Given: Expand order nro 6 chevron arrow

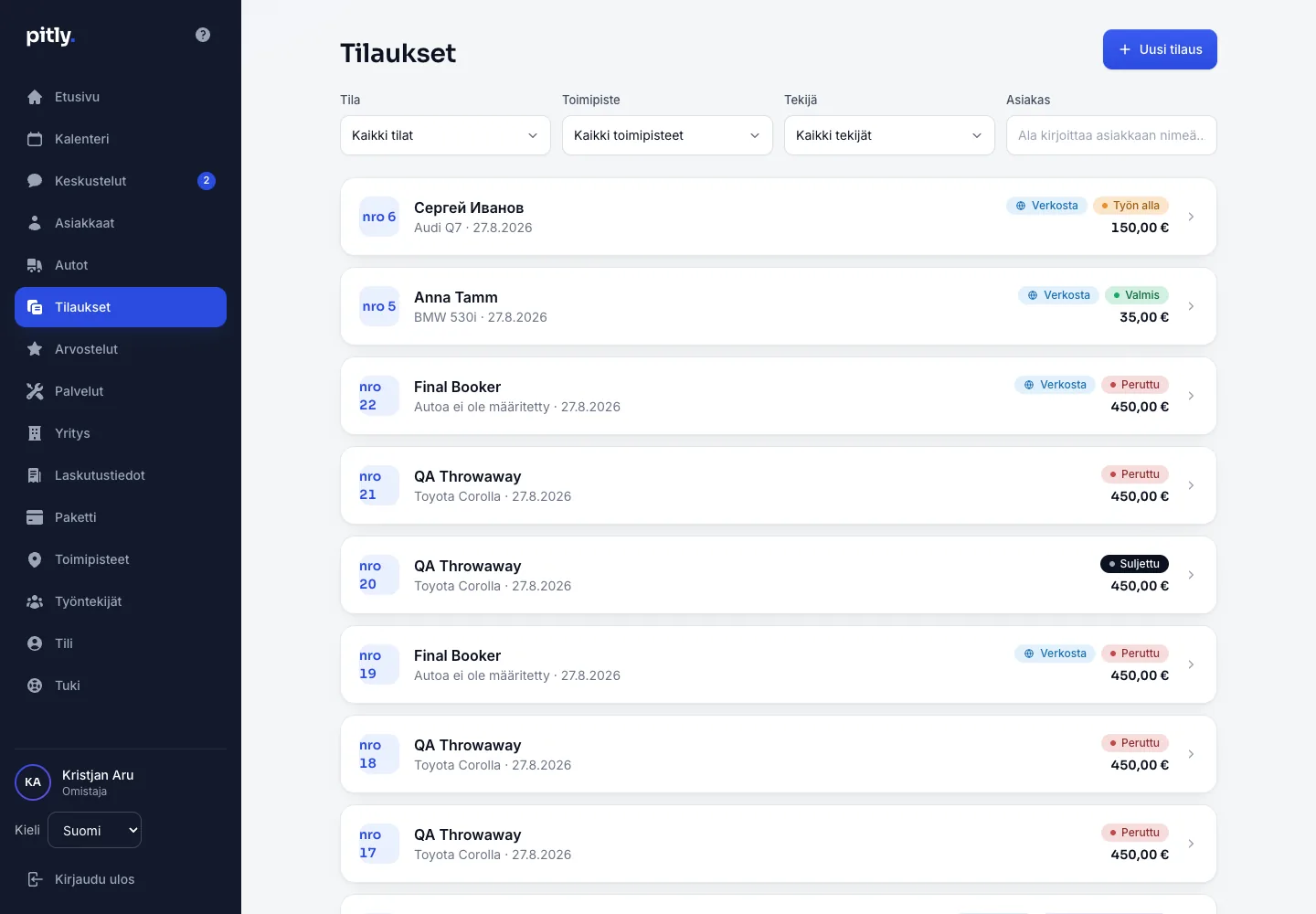Looking at the screenshot, I should click(1191, 217).
